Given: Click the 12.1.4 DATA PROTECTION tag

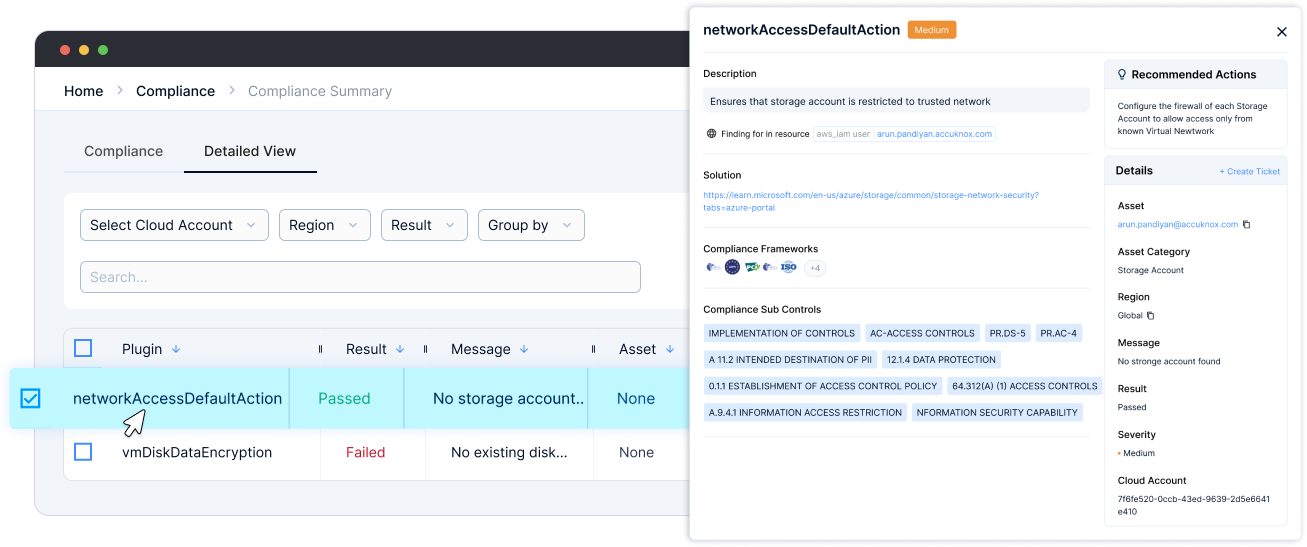Looking at the screenshot, I should point(941,359).
